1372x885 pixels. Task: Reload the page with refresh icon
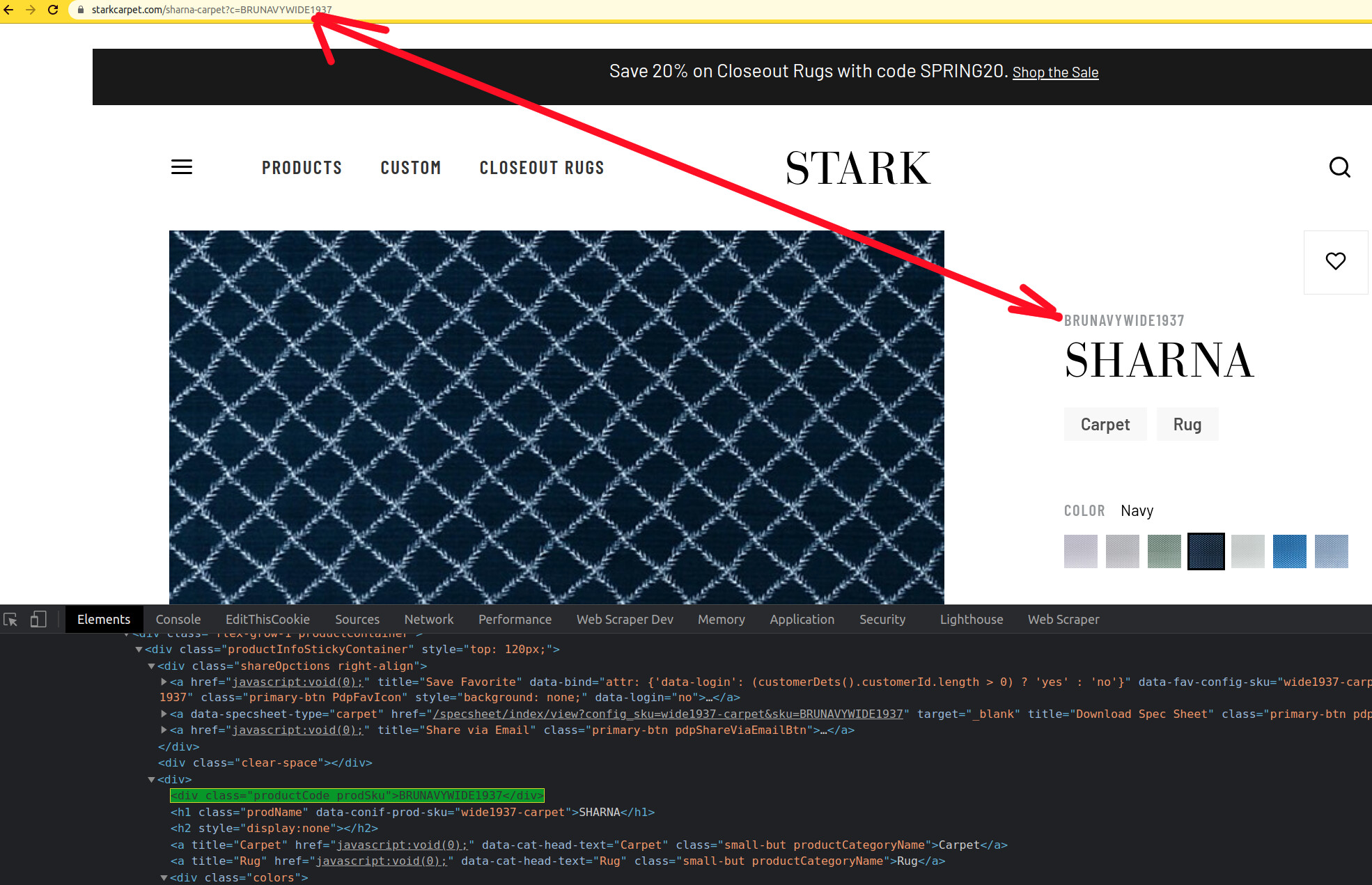pyautogui.click(x=53, y=10)
